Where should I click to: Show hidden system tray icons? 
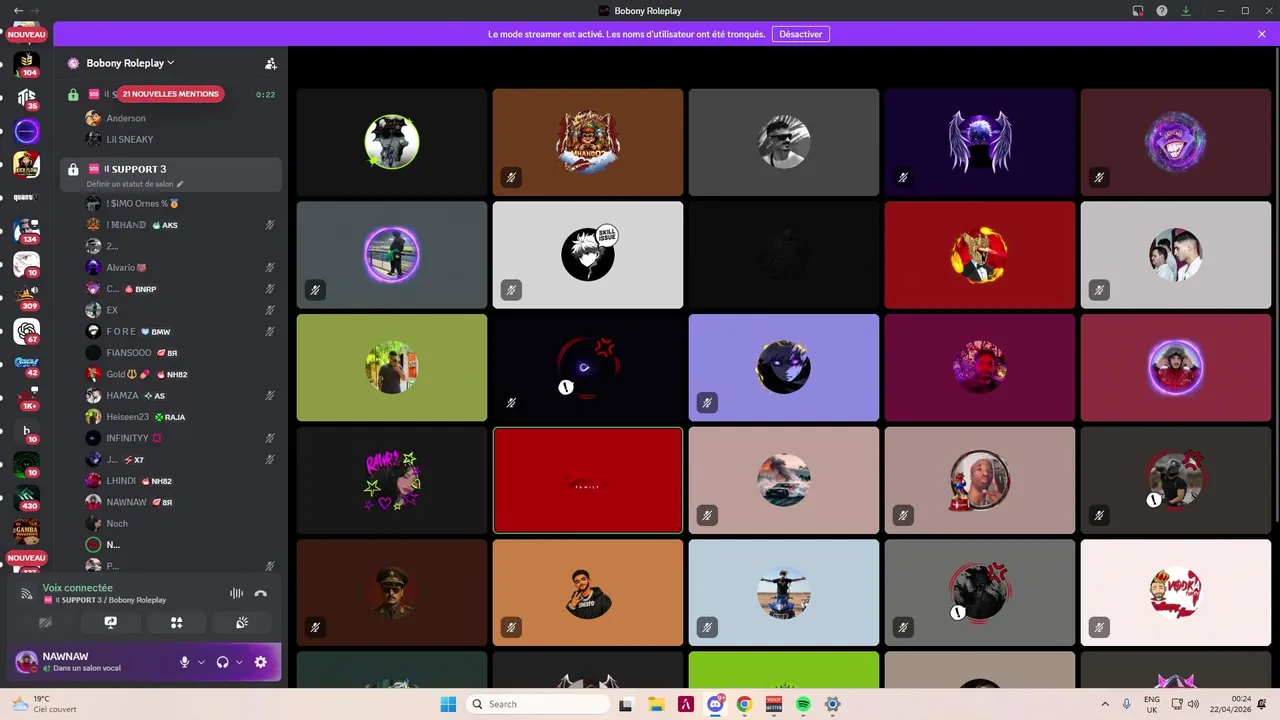(1105, 704)
